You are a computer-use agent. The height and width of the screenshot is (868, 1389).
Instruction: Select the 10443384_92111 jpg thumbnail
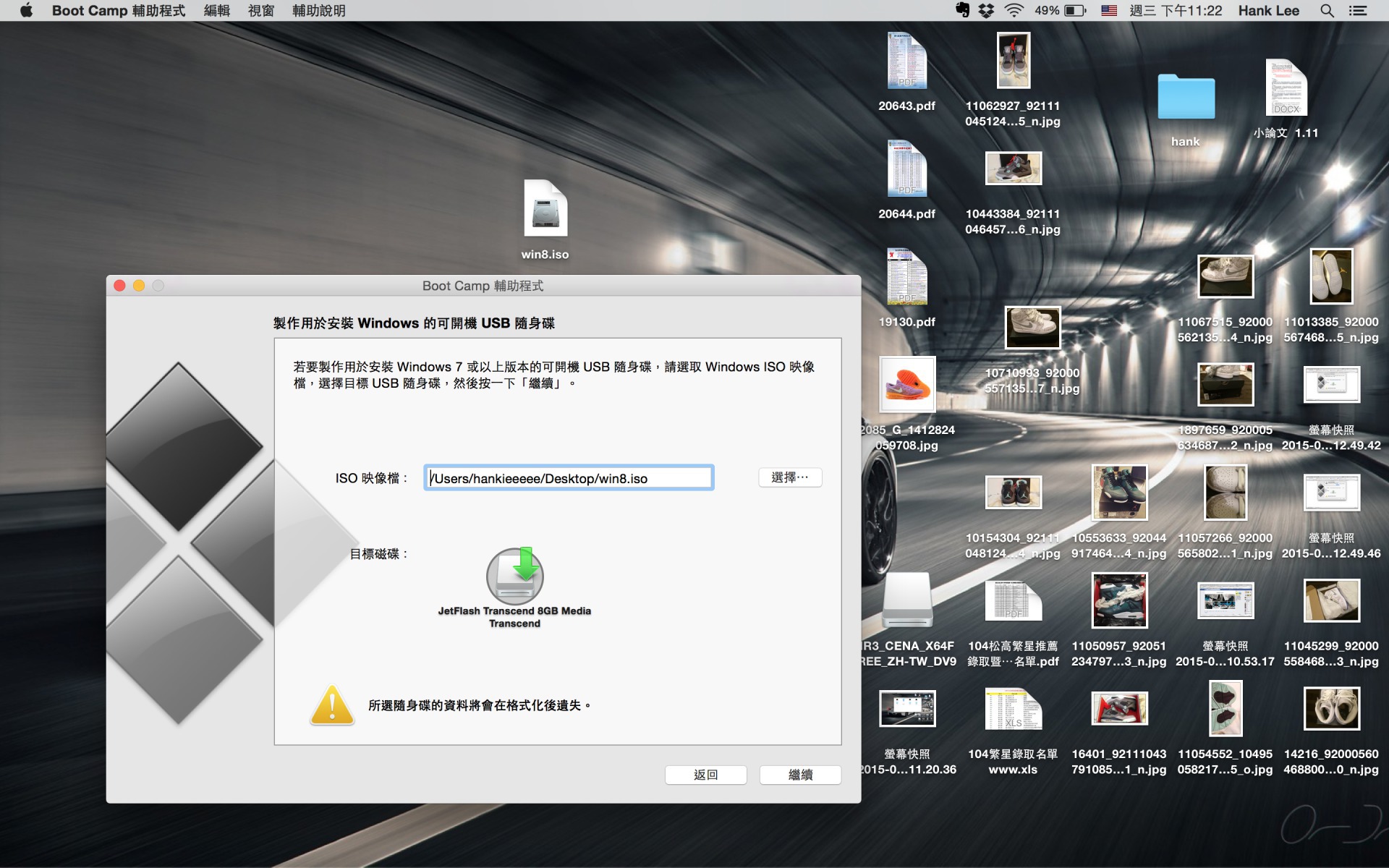point(1013,169)
